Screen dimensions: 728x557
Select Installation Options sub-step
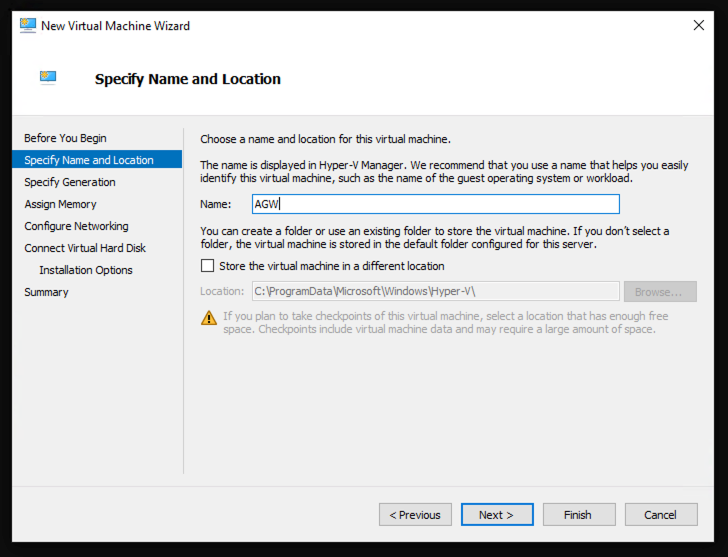tap(86, 270)
